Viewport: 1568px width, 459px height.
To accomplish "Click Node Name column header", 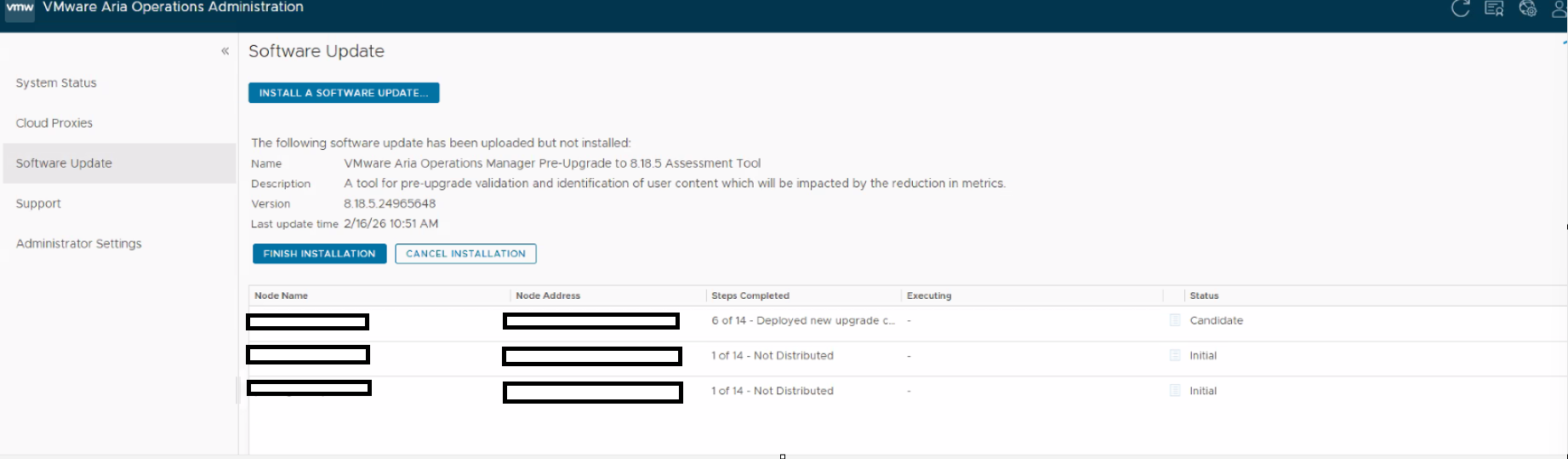I will [282, 295].
